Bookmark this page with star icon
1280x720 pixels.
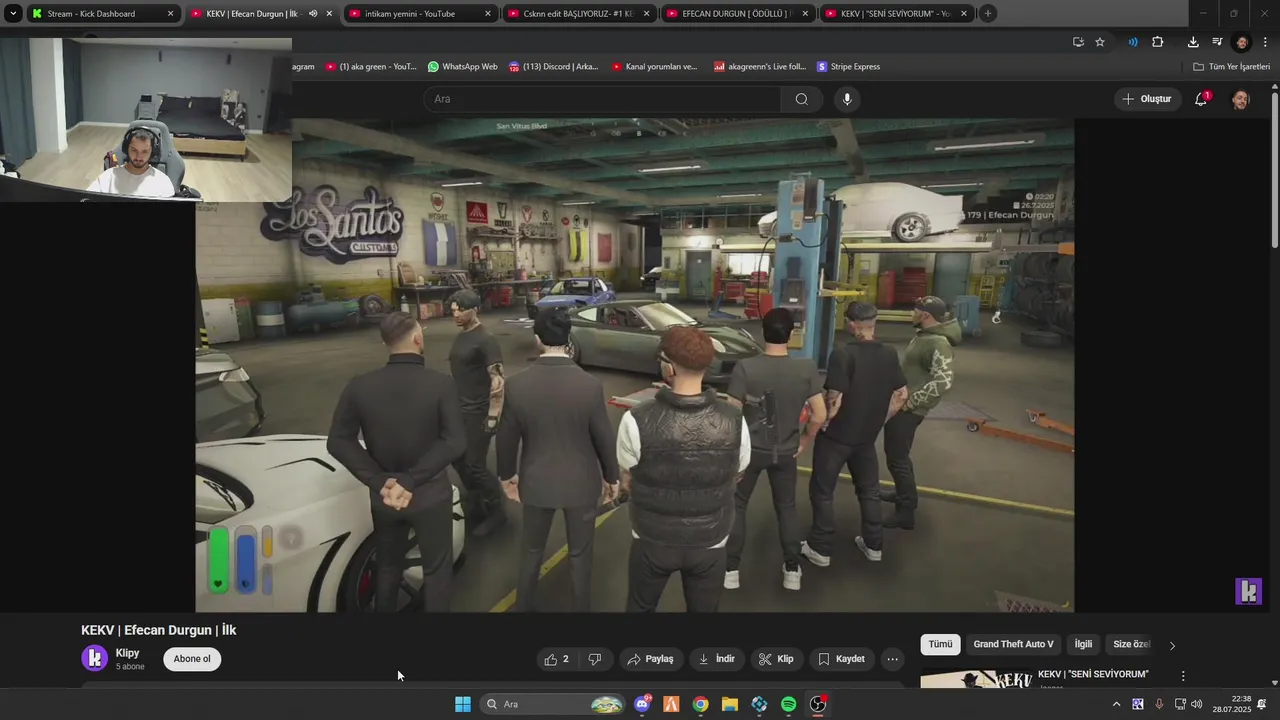click(1100, 42)
